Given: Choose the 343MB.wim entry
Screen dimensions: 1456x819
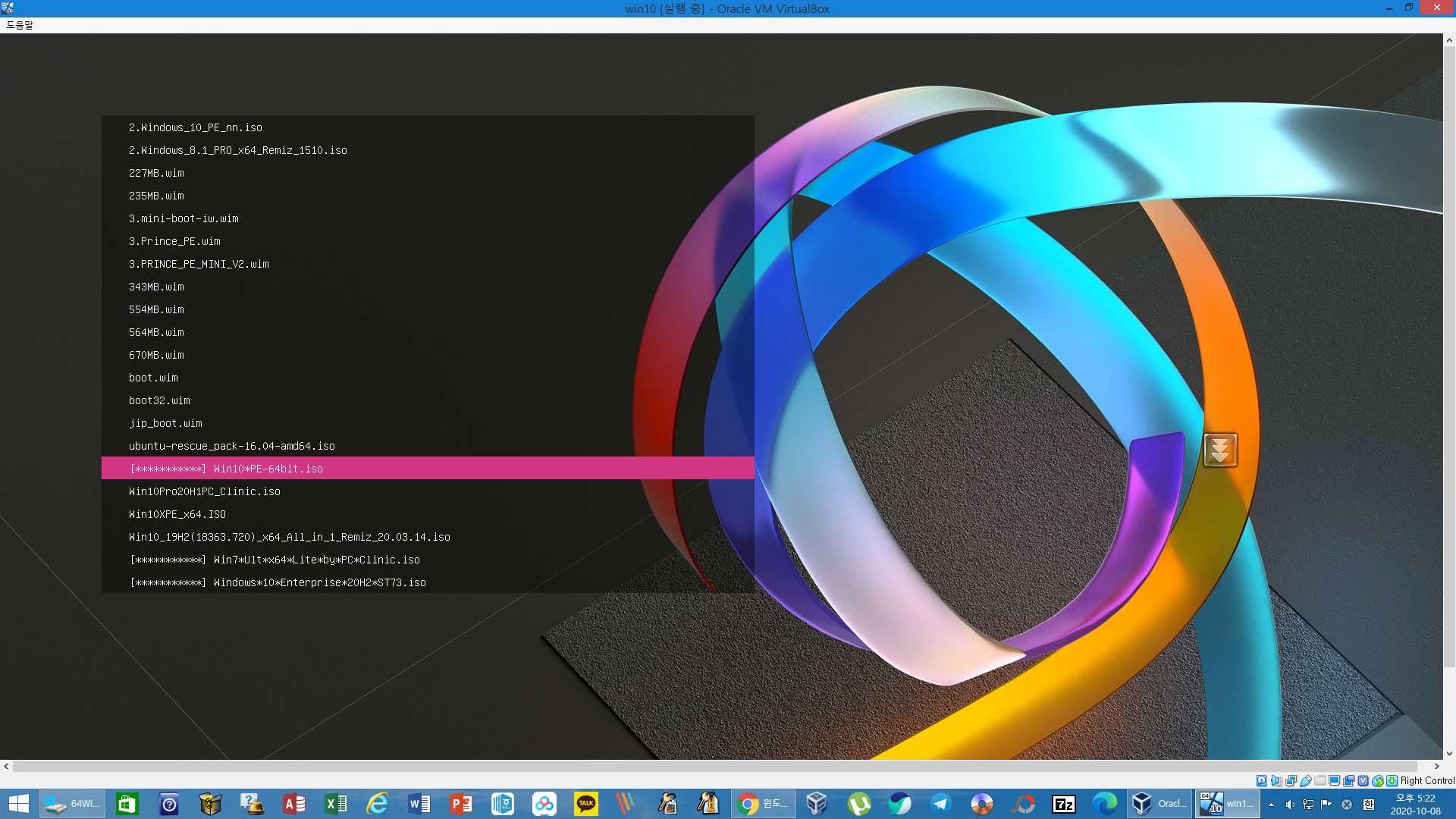Looking at the screenshot, I should (x=428, y=287).
